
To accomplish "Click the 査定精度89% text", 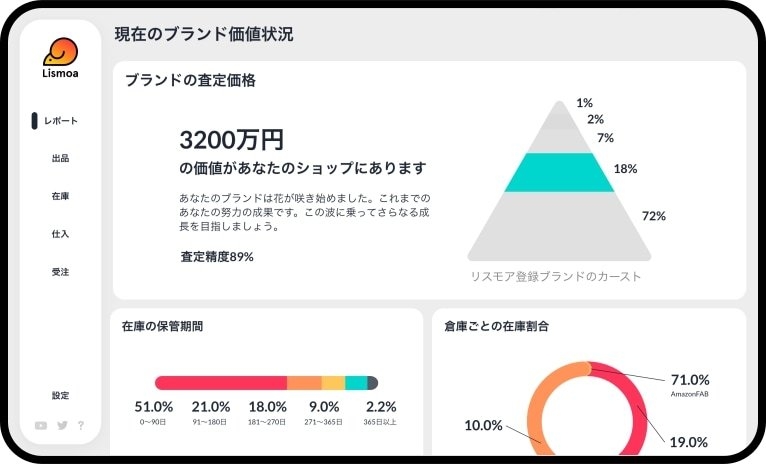I will coord(216,257).
